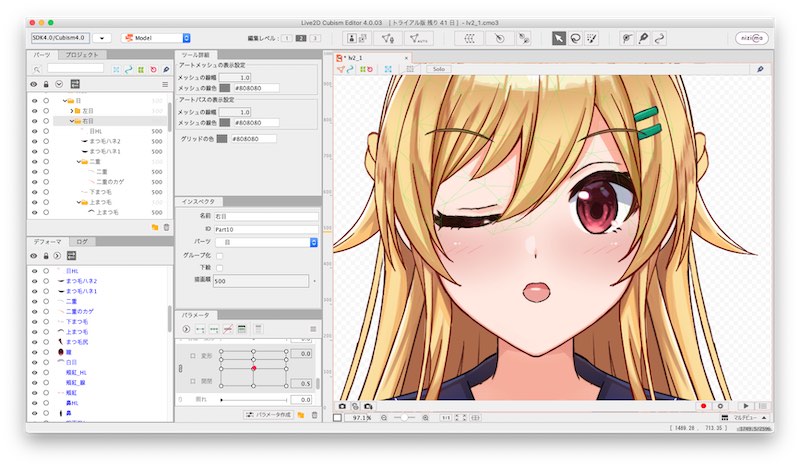This screenshot has height=467, width=800.
Task: Open the texture atlas edit icon
Action: point(357,38)
